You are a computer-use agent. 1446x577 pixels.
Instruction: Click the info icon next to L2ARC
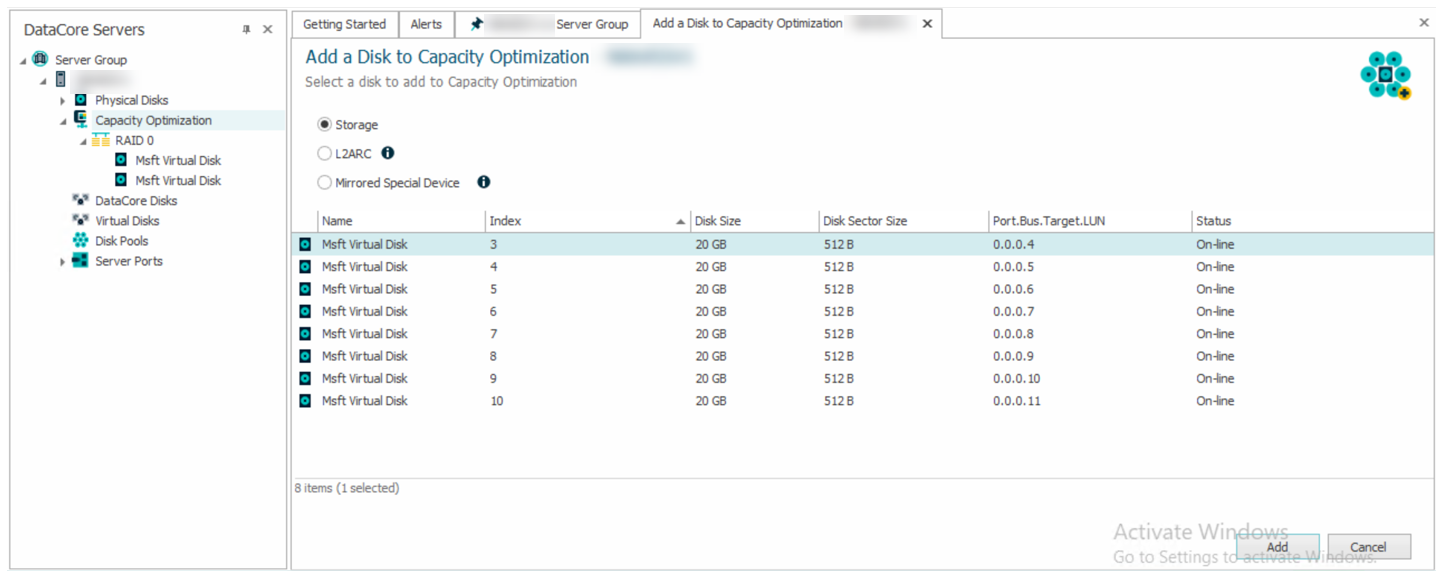click(388, 153)
